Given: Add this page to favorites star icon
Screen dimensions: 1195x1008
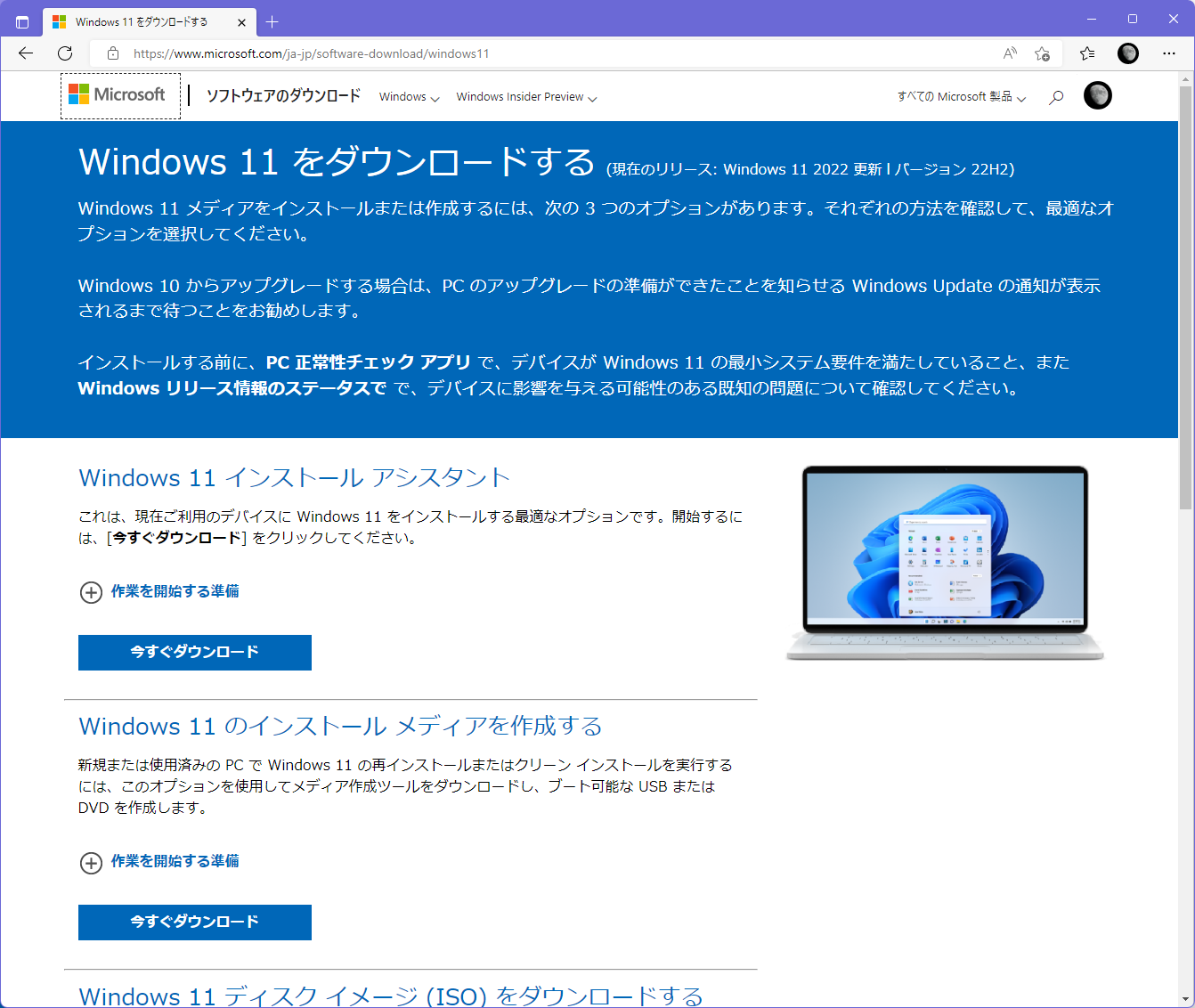Looking at the screenshot, I should [x=1042, y=53].
